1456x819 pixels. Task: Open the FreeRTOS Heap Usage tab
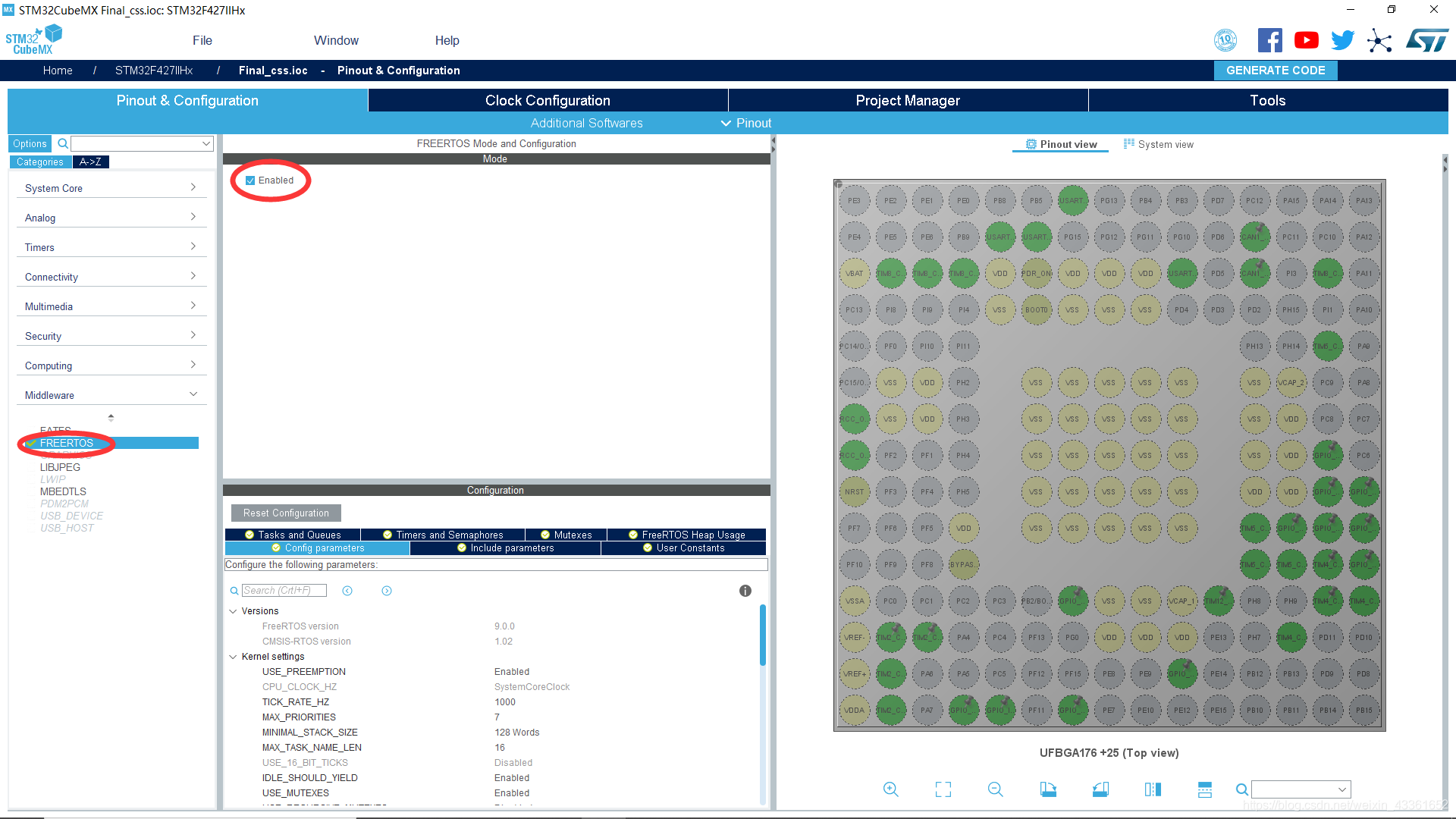(686, 535)
